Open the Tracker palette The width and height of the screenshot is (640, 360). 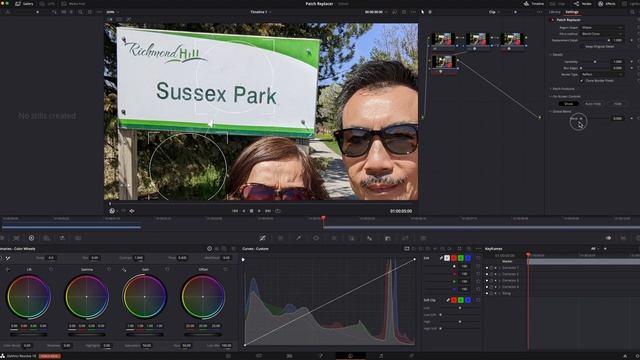pyautogui.click(x=334, y=238)
